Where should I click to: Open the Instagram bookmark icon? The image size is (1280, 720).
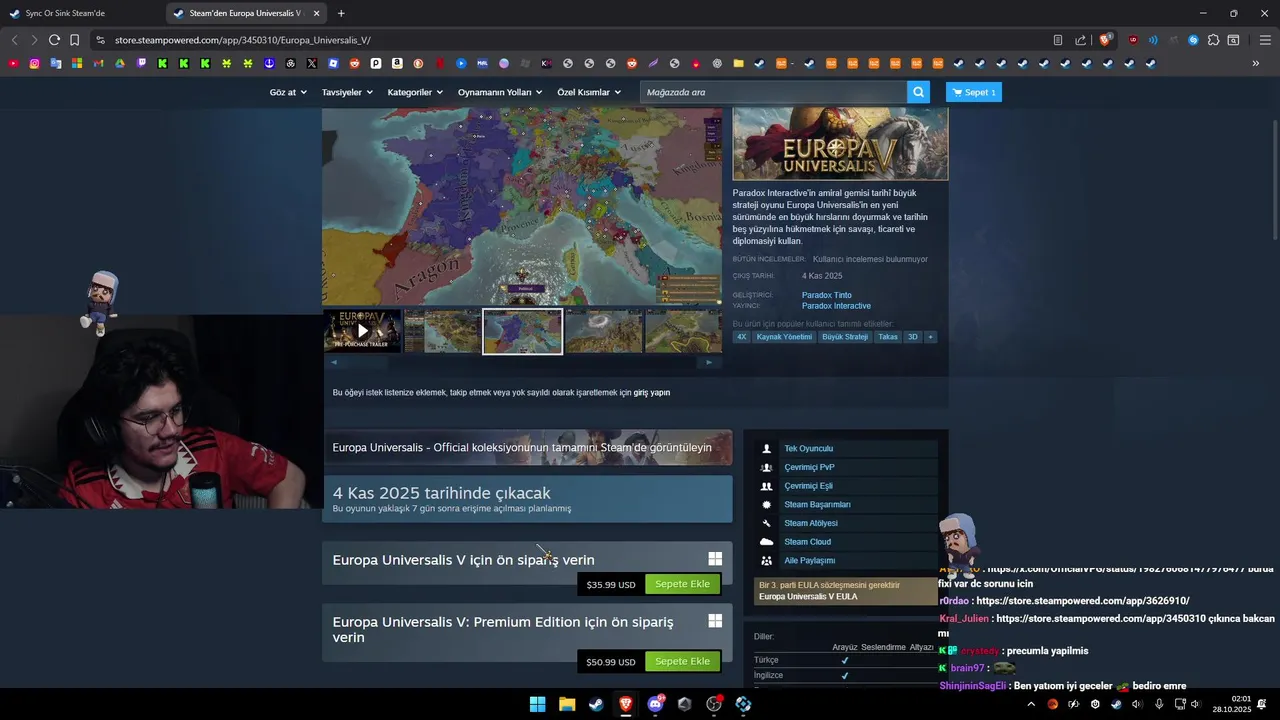34,63
